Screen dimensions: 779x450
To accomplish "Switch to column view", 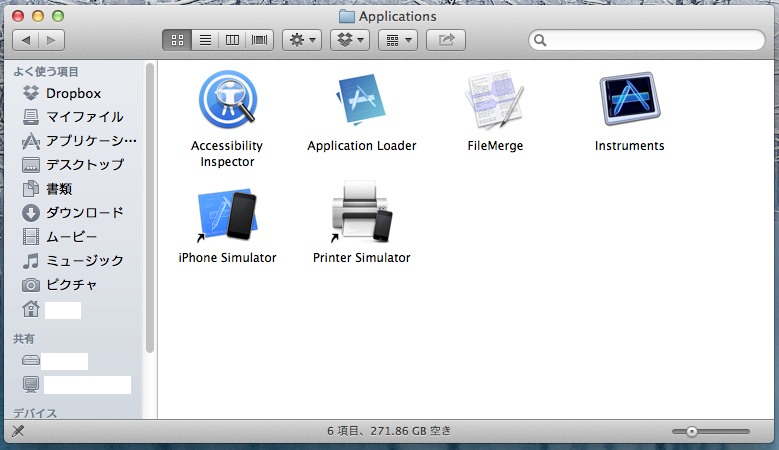I will 232,40.
